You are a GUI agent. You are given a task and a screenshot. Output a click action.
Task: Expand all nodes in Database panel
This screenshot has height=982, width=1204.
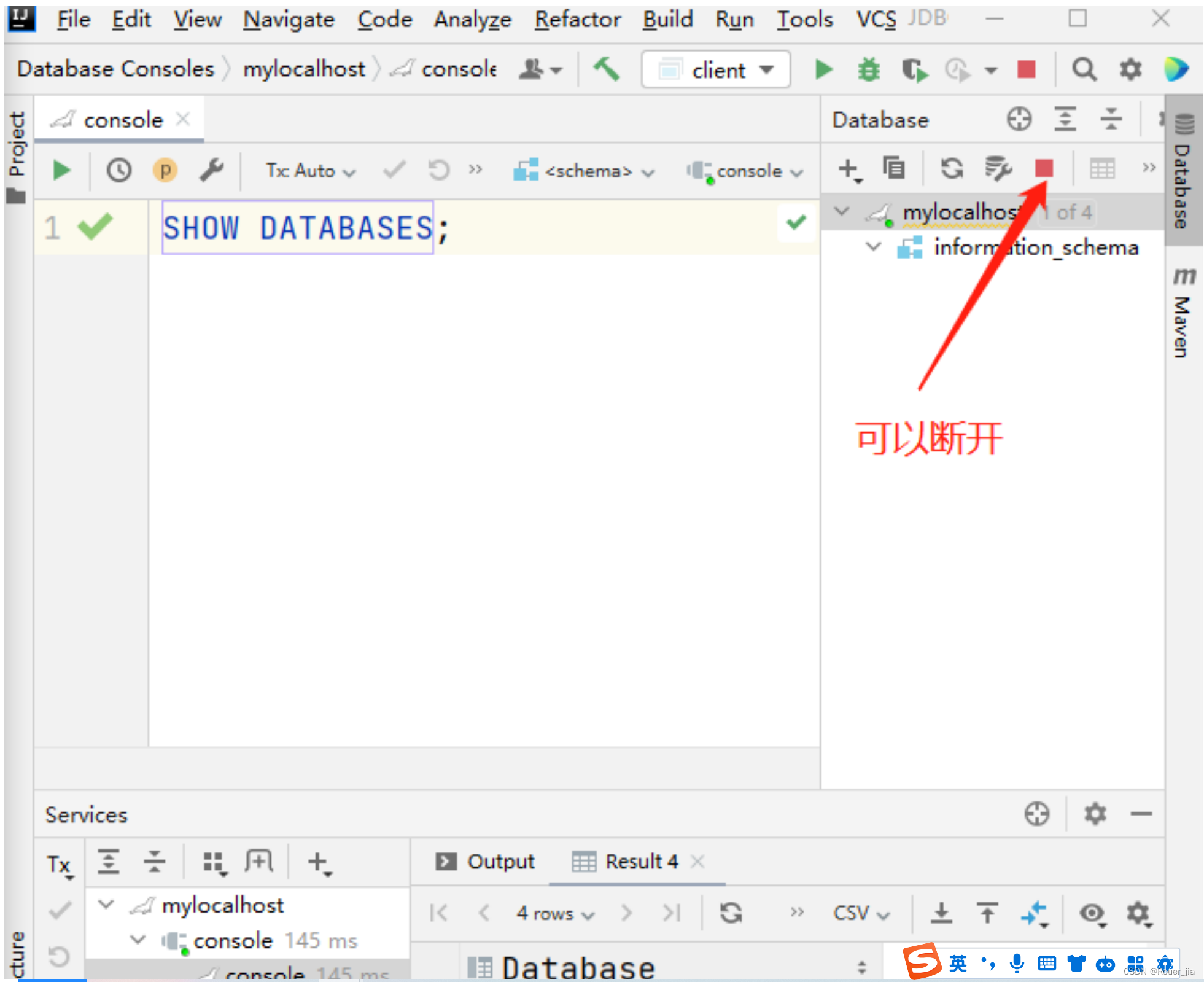pos(1065,119)
